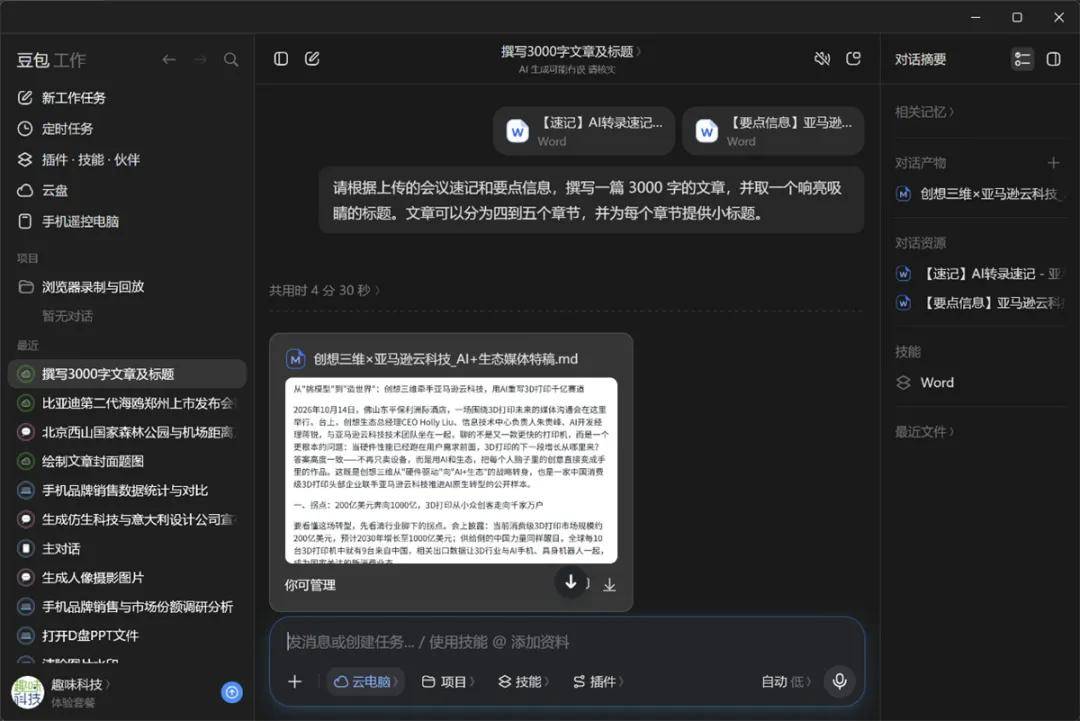Toggle the 云电脑 option
The width and height of the screenshot is (1080, 721).
365,682
